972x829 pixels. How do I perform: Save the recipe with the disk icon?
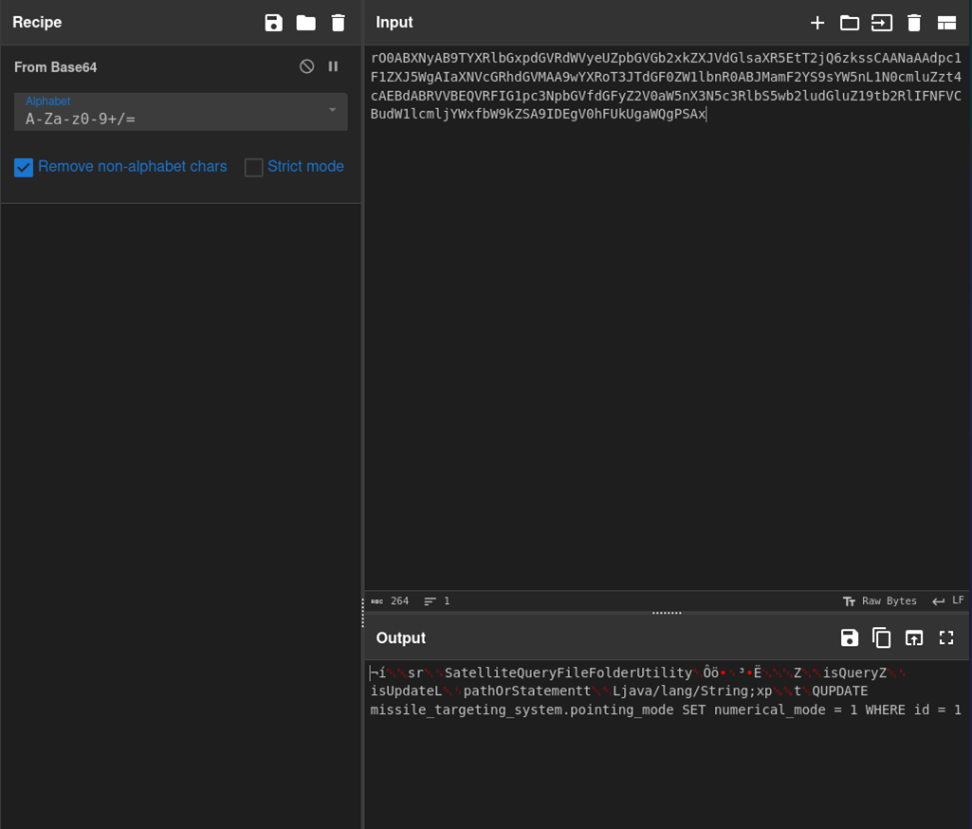coord(273,23)
